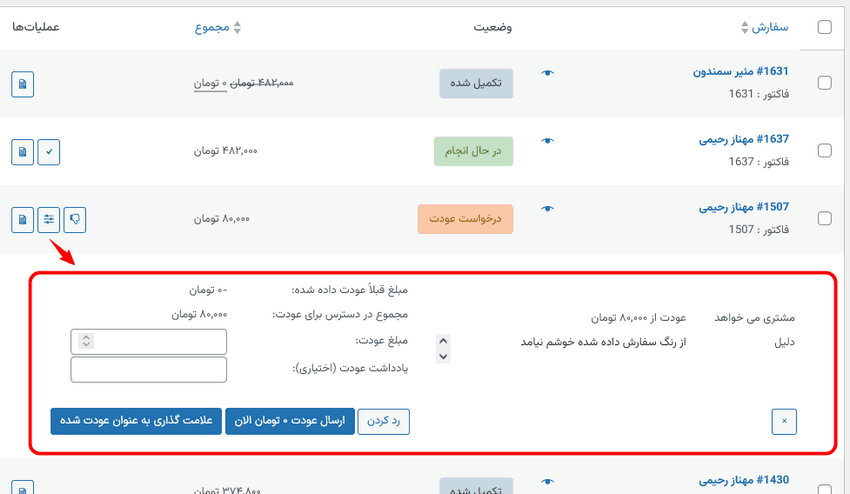Open order #1430 مهناز رحیمی
The height and width of the screenshot is (494, 850).
744,480
